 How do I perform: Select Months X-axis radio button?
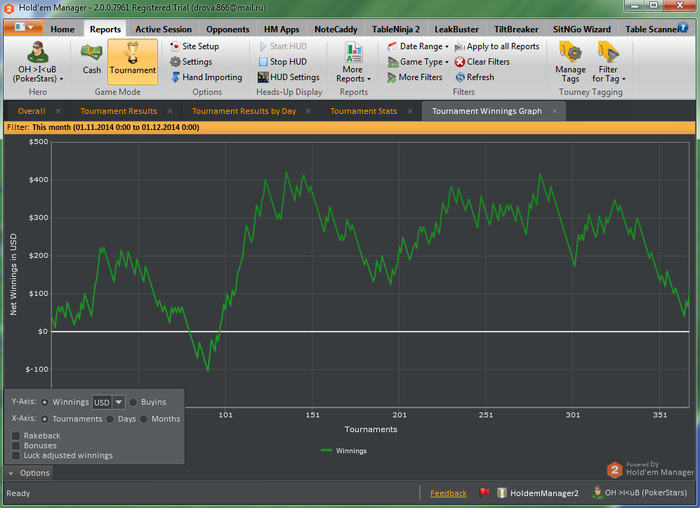(x=143, y=419)
